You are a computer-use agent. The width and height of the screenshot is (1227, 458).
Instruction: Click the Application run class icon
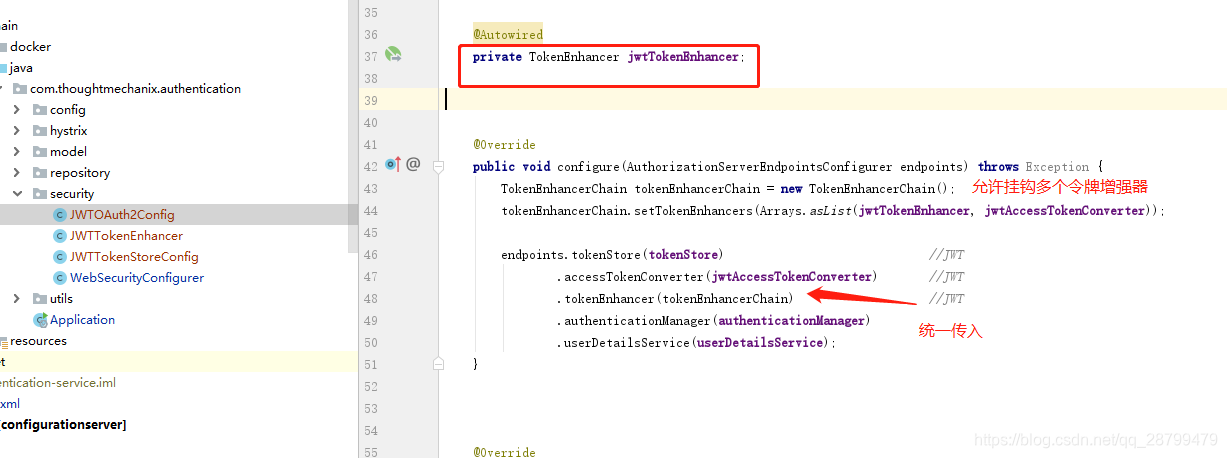(40, 320)
